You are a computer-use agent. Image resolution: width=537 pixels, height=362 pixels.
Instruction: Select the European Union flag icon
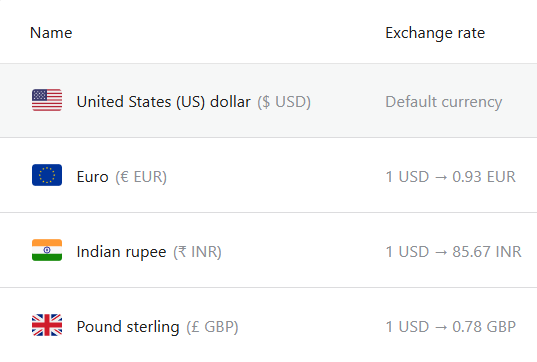click(47, 175)
